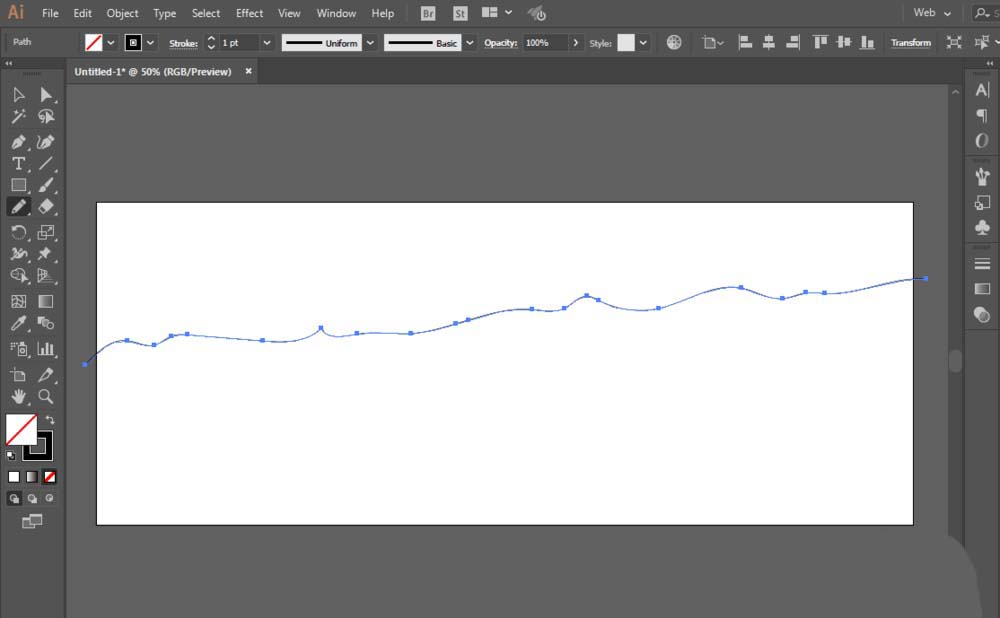Click horizontal align right

[793, 43]
